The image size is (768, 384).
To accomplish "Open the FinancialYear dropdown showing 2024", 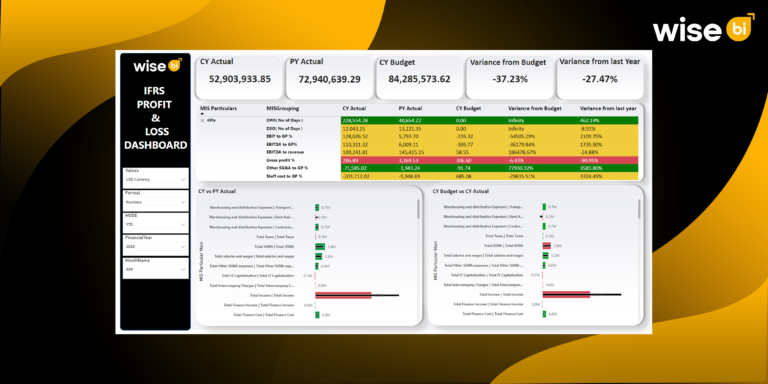I will point(155,247).
